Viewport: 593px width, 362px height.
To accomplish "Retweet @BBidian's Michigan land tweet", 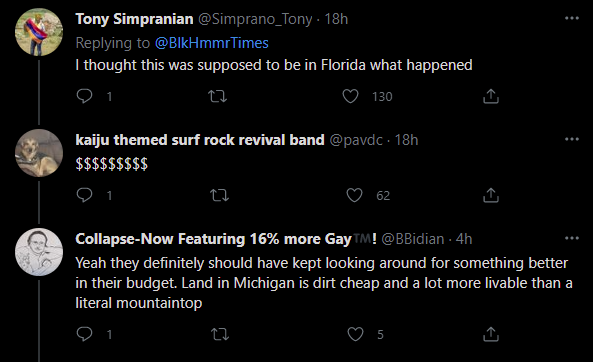I will (x=220, y=334).
